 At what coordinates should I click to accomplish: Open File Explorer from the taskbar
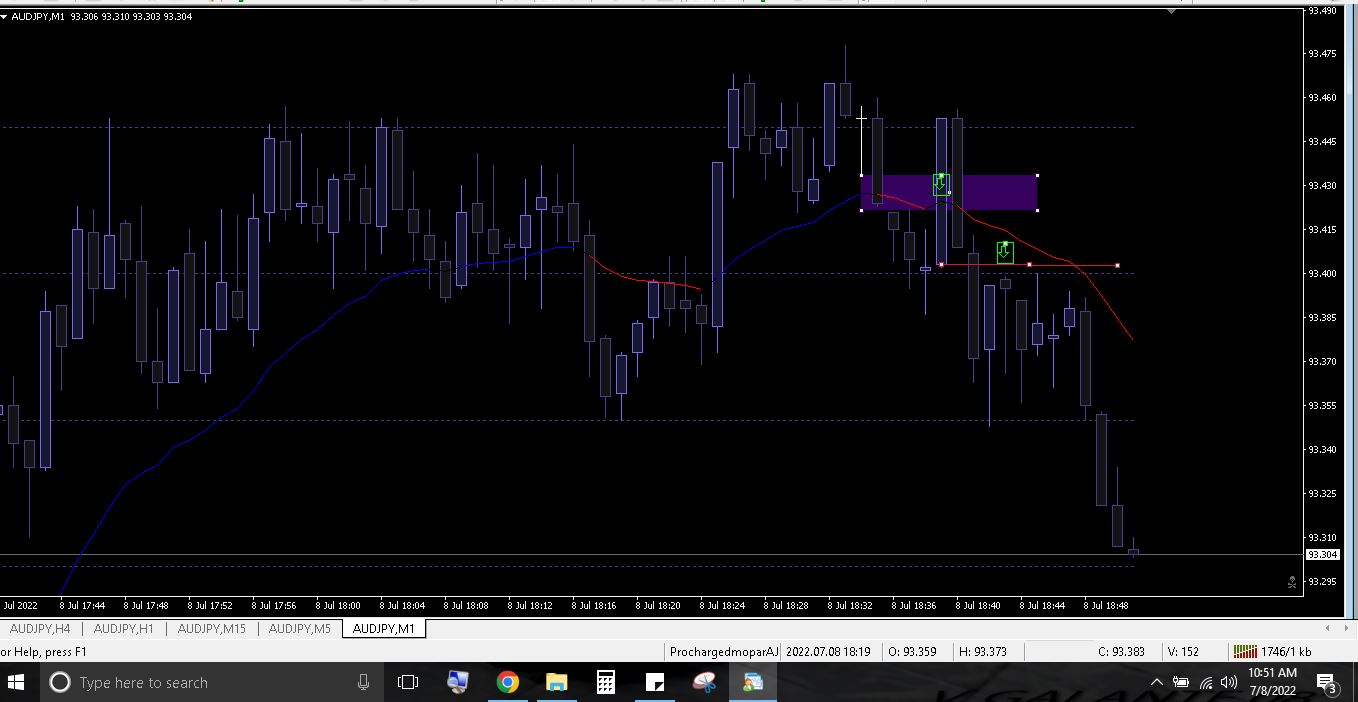(x=557, y=682)
